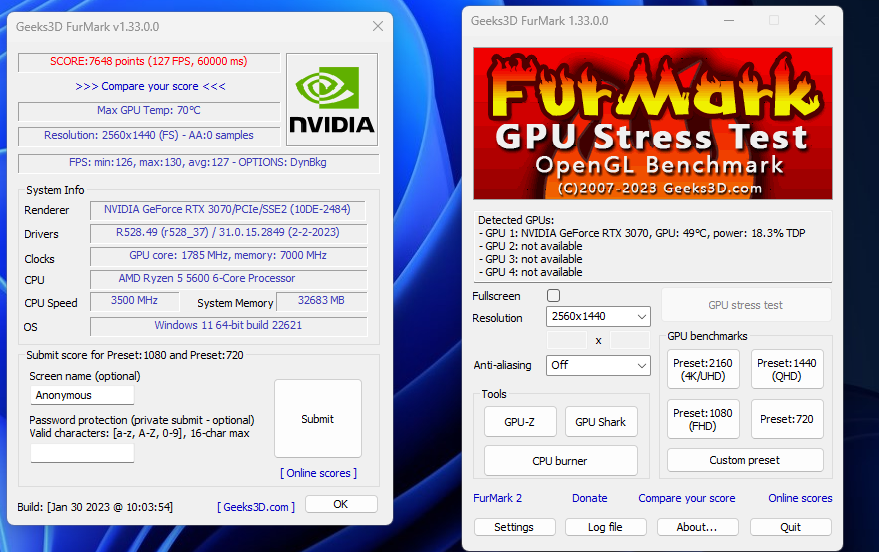
Task: Run the Preset:720 benchmark
Action: coord(787,419)
